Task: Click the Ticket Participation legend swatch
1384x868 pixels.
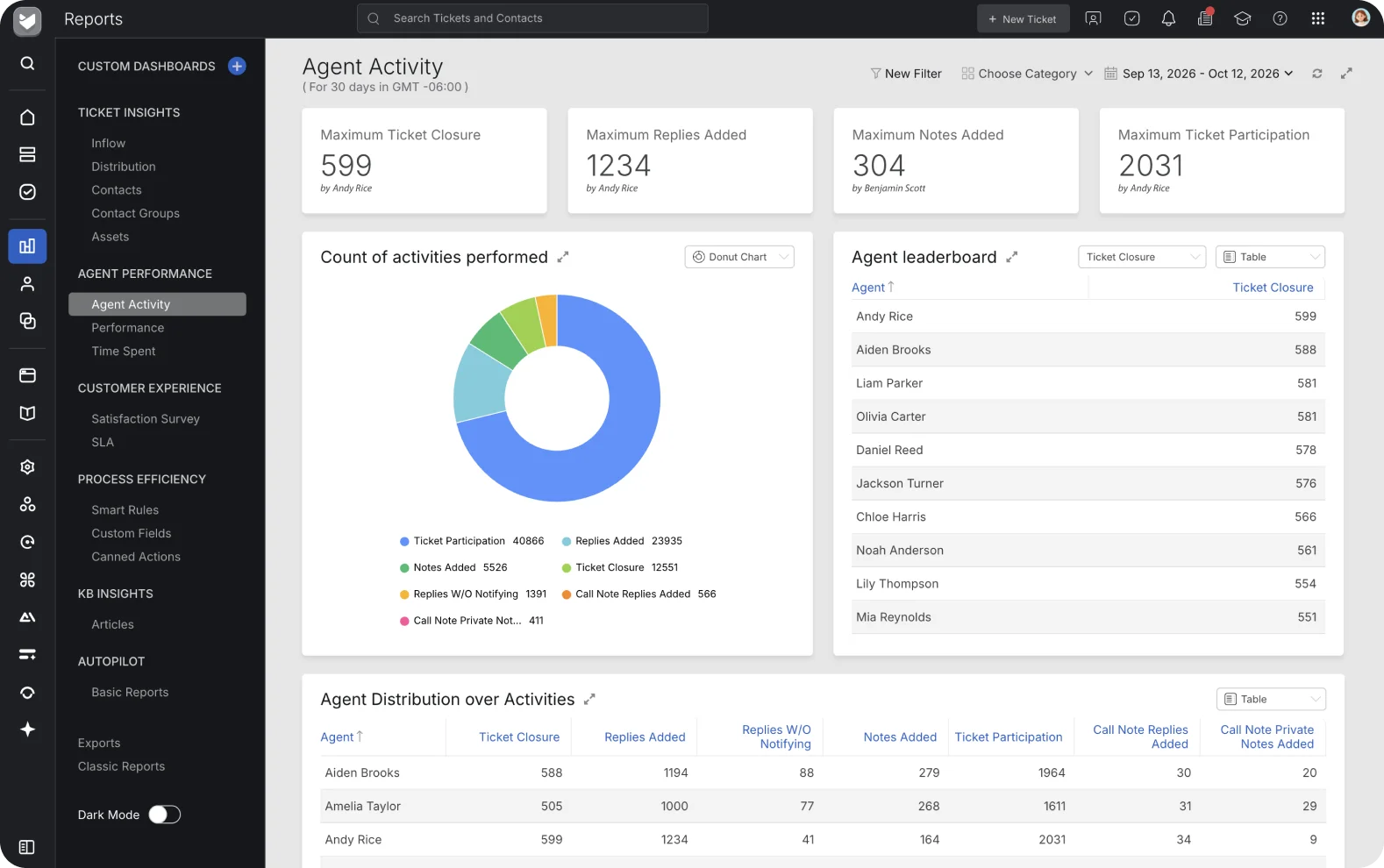Action: point(404,542)
